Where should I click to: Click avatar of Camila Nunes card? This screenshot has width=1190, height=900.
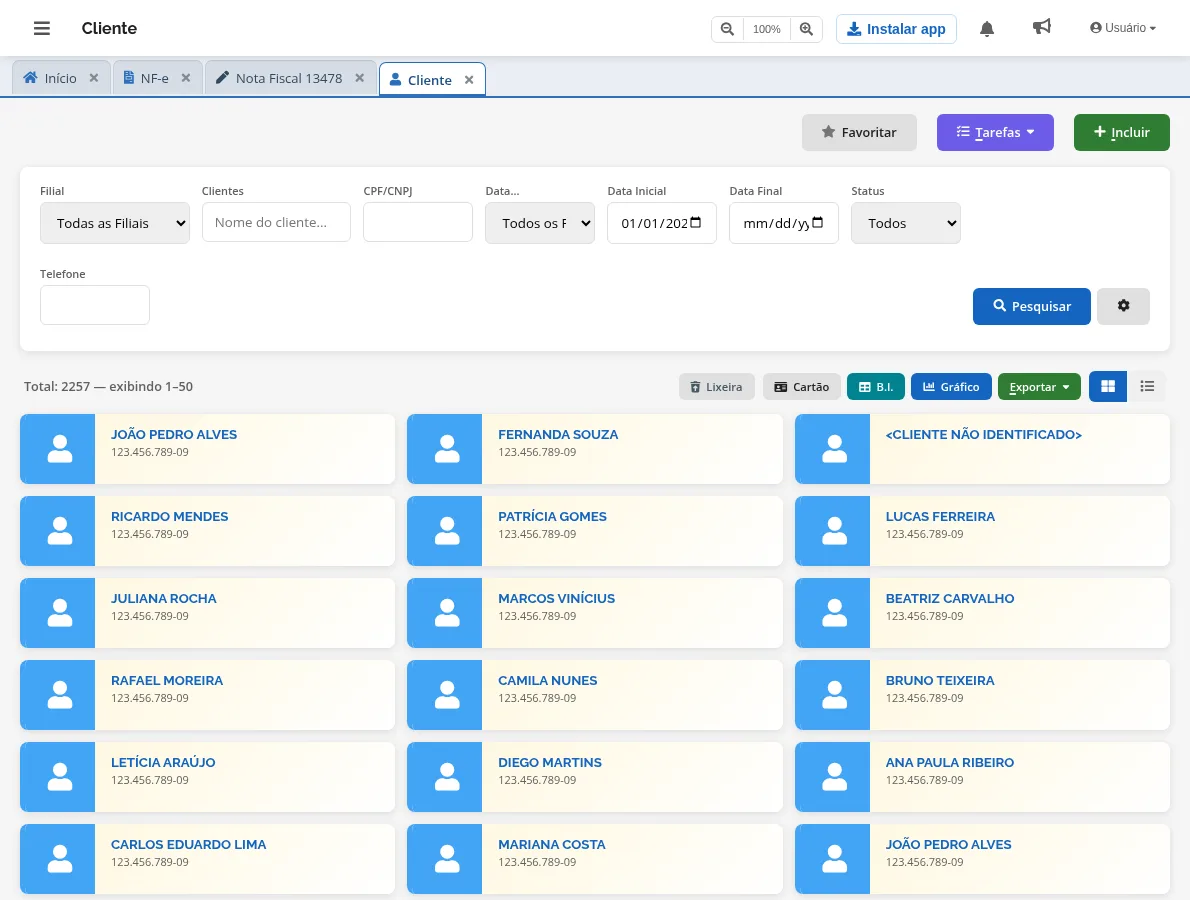click(447, 694)
